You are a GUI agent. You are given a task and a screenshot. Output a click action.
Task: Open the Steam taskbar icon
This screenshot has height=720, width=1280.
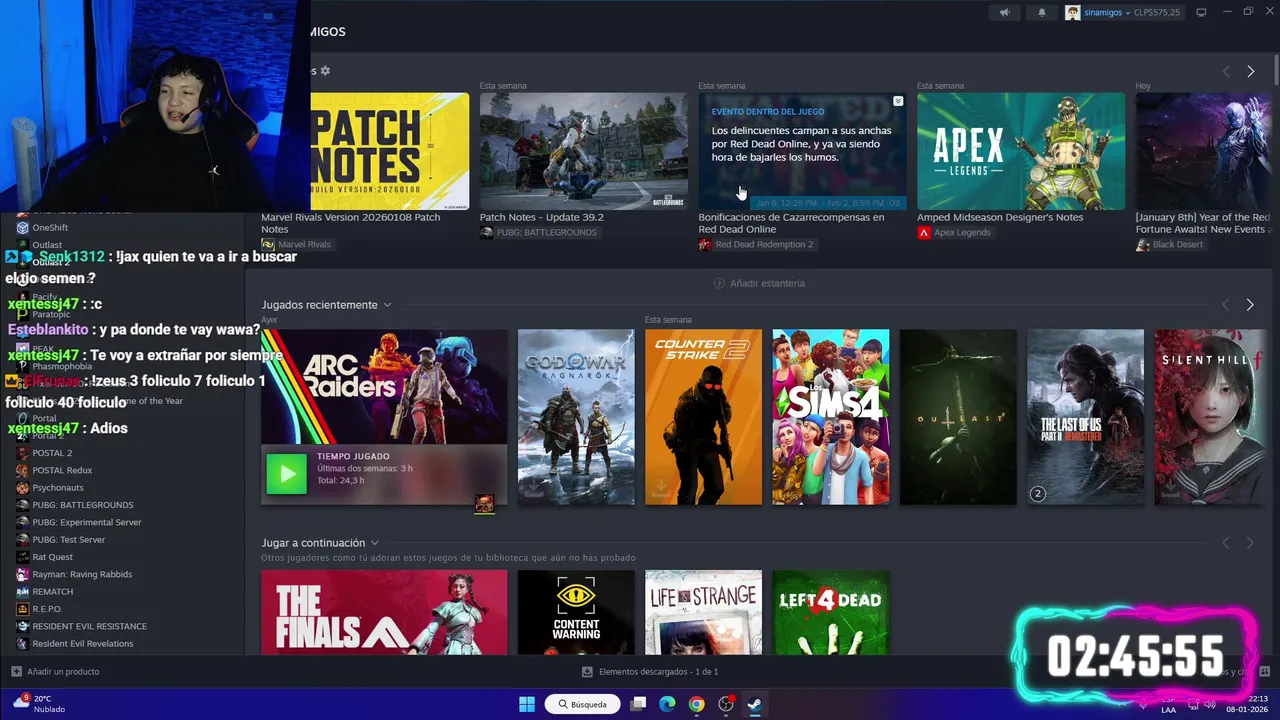755,704
